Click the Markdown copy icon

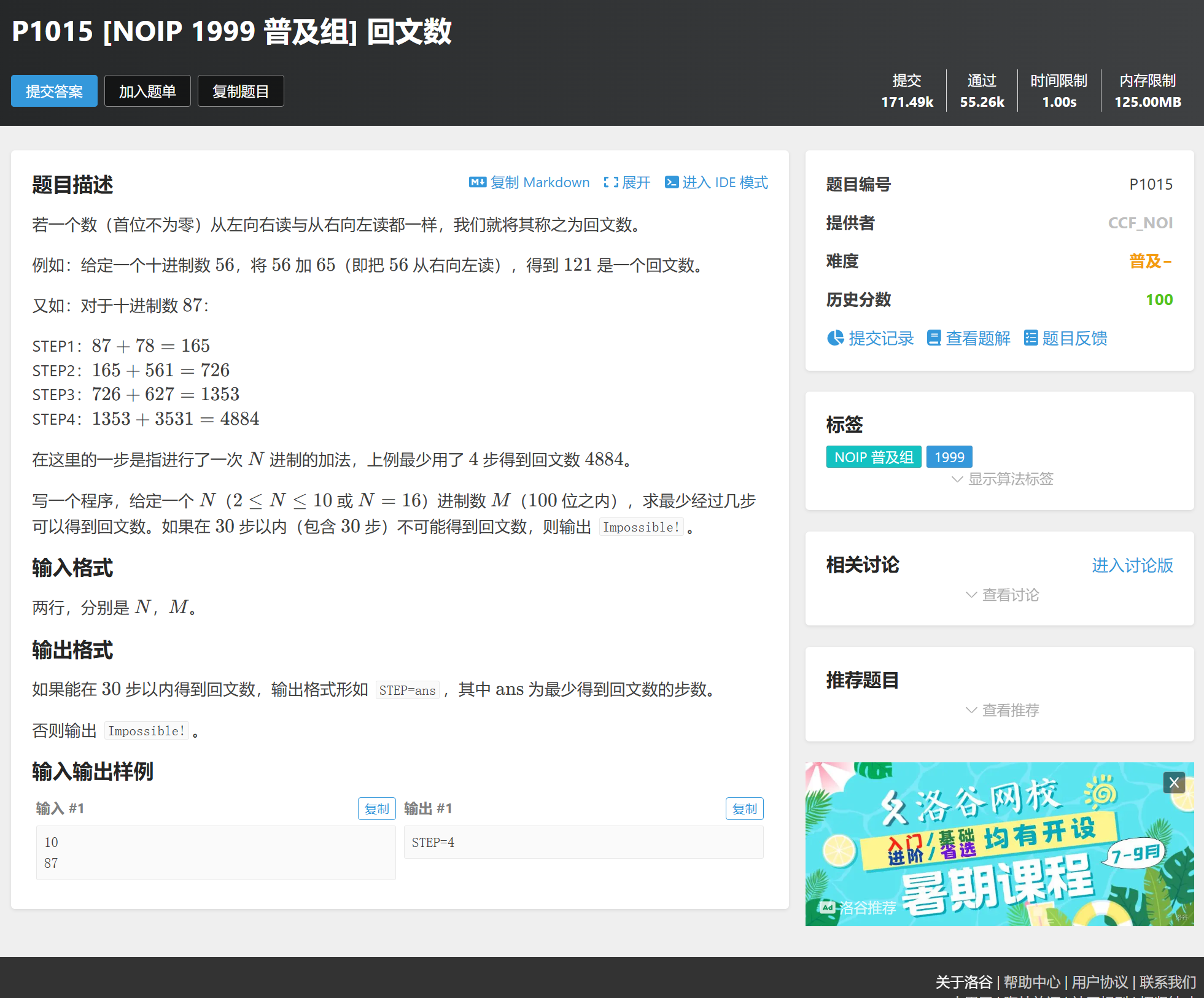[x=477, y=182]
